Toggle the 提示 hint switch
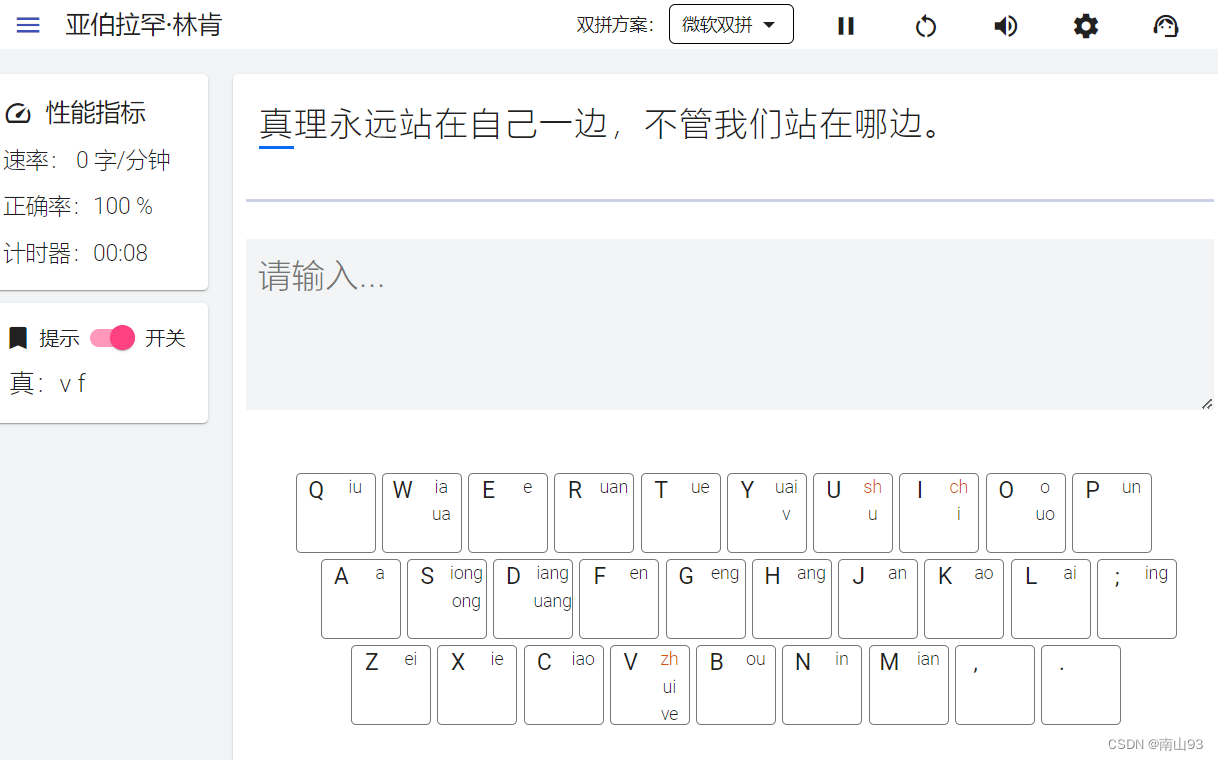Screen dimensions: 1218x760 click(112, 338)
